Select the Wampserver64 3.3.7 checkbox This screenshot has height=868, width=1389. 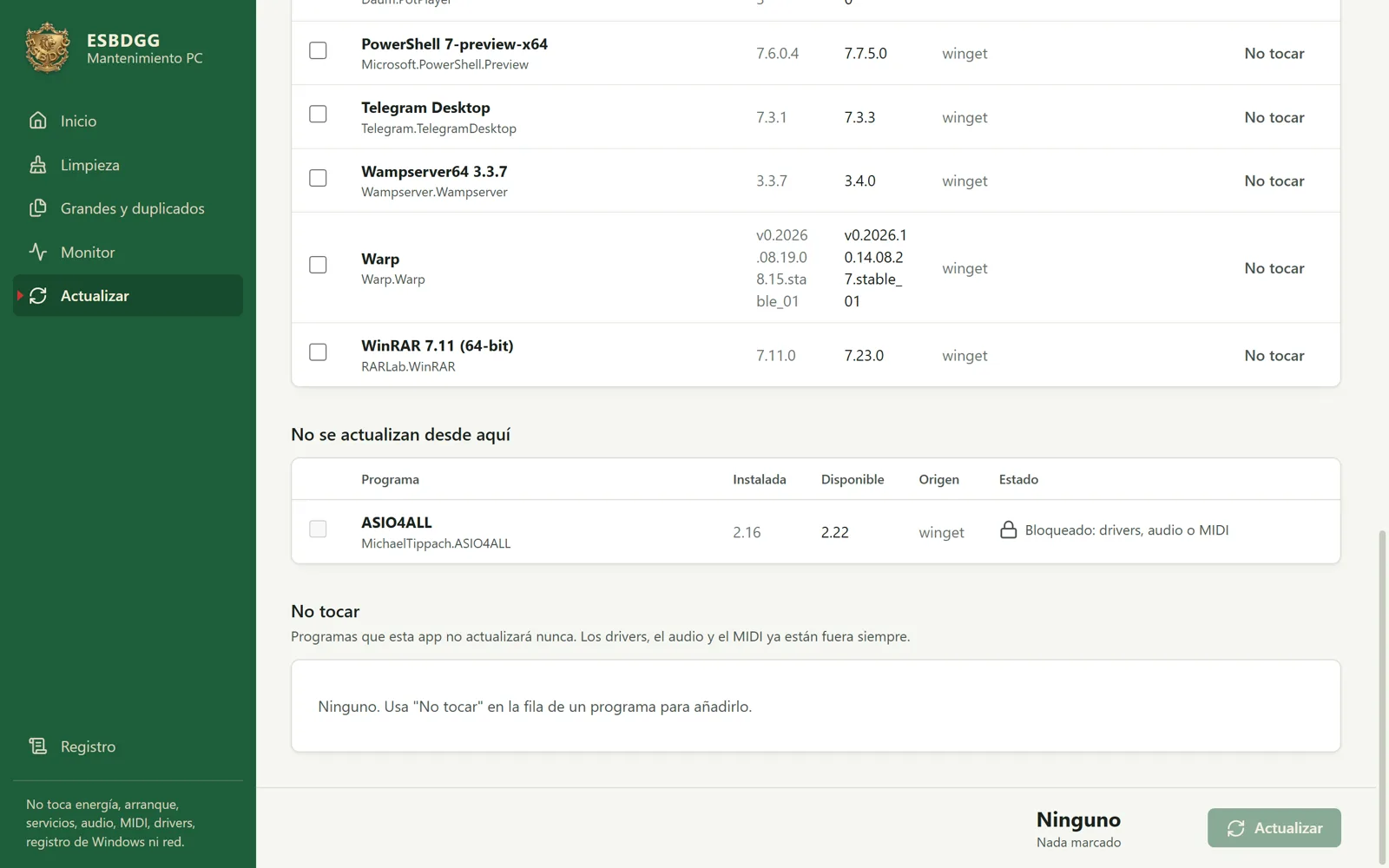coord(319,178)
